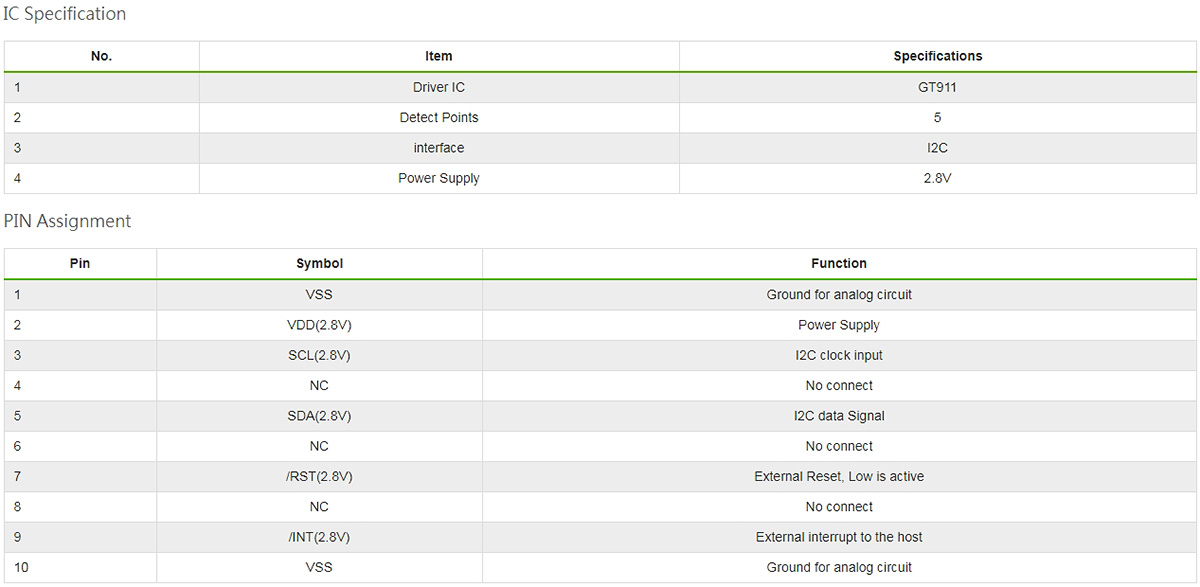Select the Specifications column header

click(937, 56)
